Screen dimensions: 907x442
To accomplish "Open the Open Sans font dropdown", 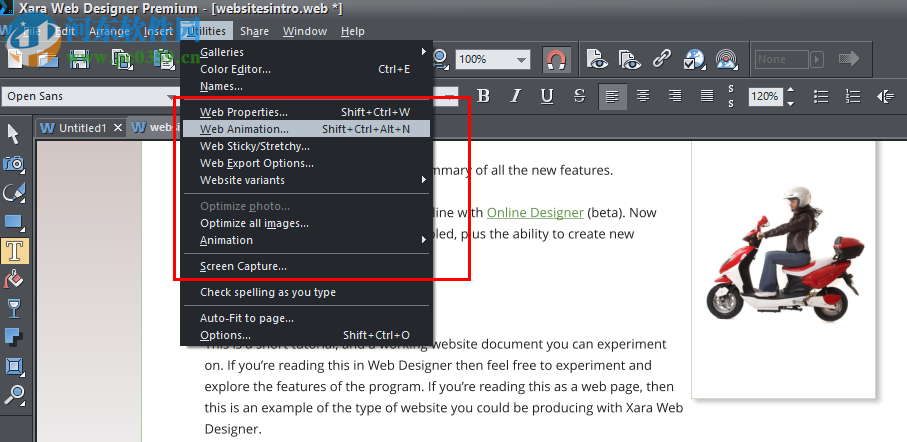I will click(x=171, y=97).
